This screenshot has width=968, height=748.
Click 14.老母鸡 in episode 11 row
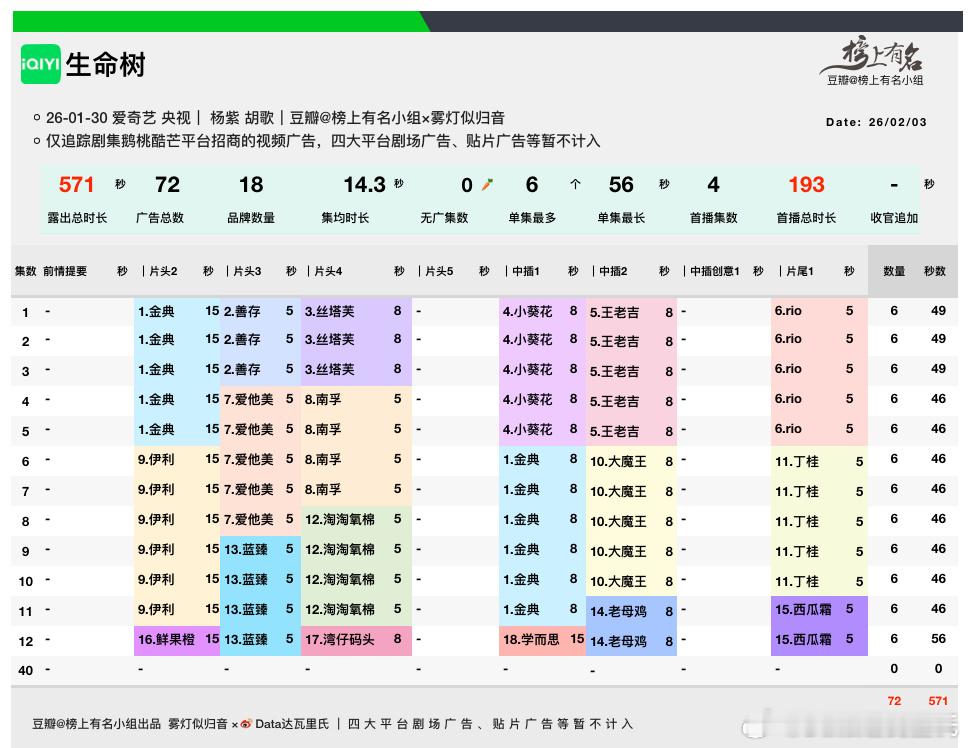point(619,611)
